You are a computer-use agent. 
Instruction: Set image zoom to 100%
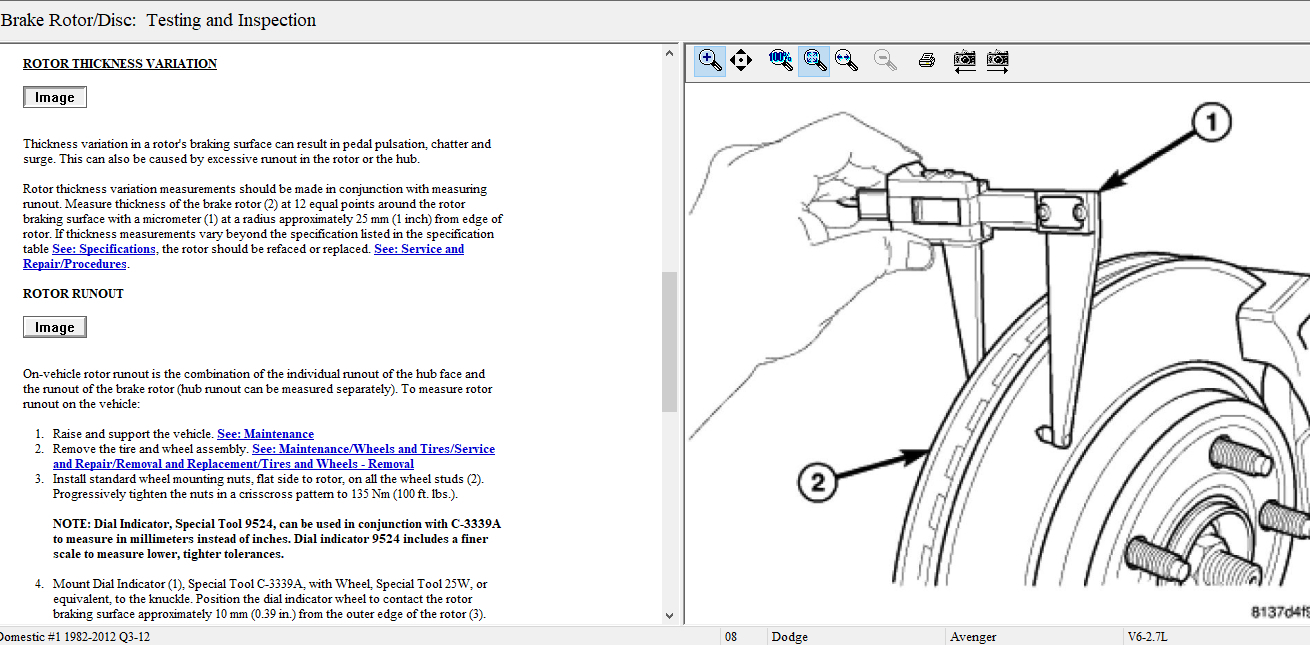[781, 61]
